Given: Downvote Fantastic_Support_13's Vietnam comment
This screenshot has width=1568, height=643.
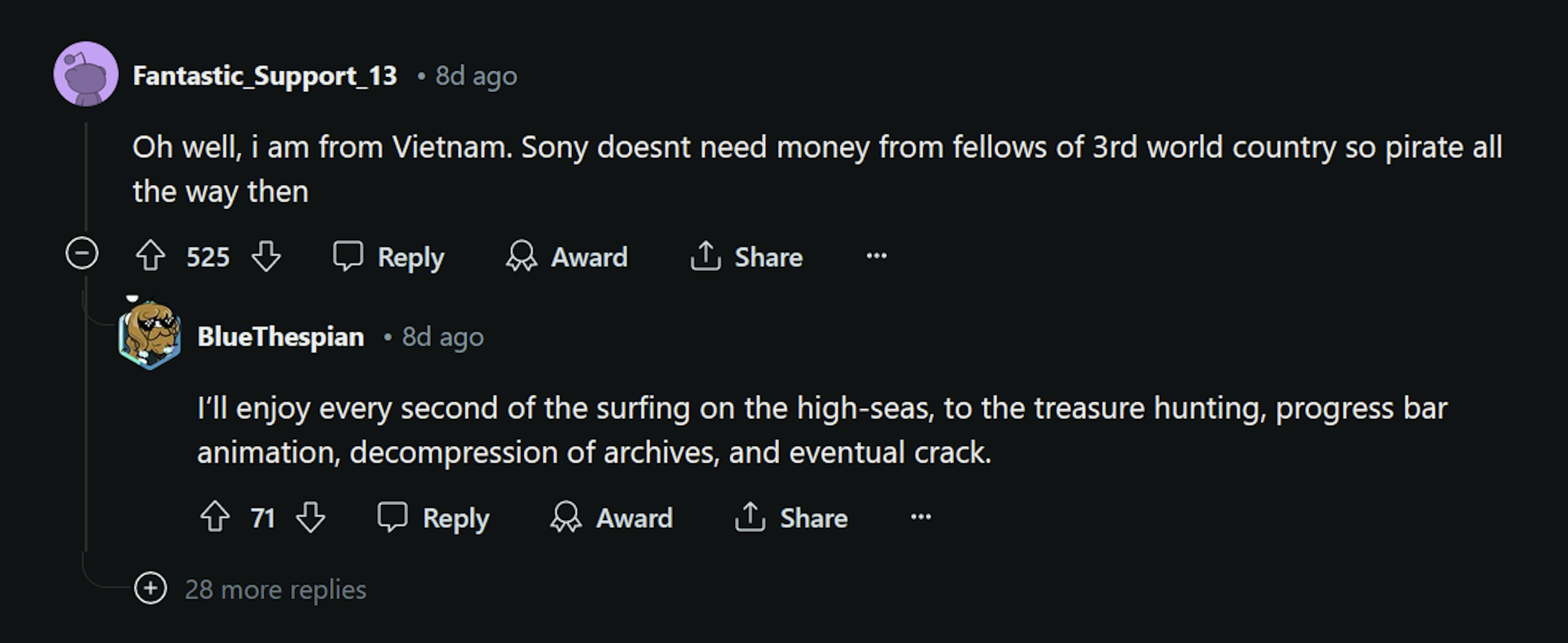Looking at the screenshot, I should pyautogui.click(x=266, y=256).
